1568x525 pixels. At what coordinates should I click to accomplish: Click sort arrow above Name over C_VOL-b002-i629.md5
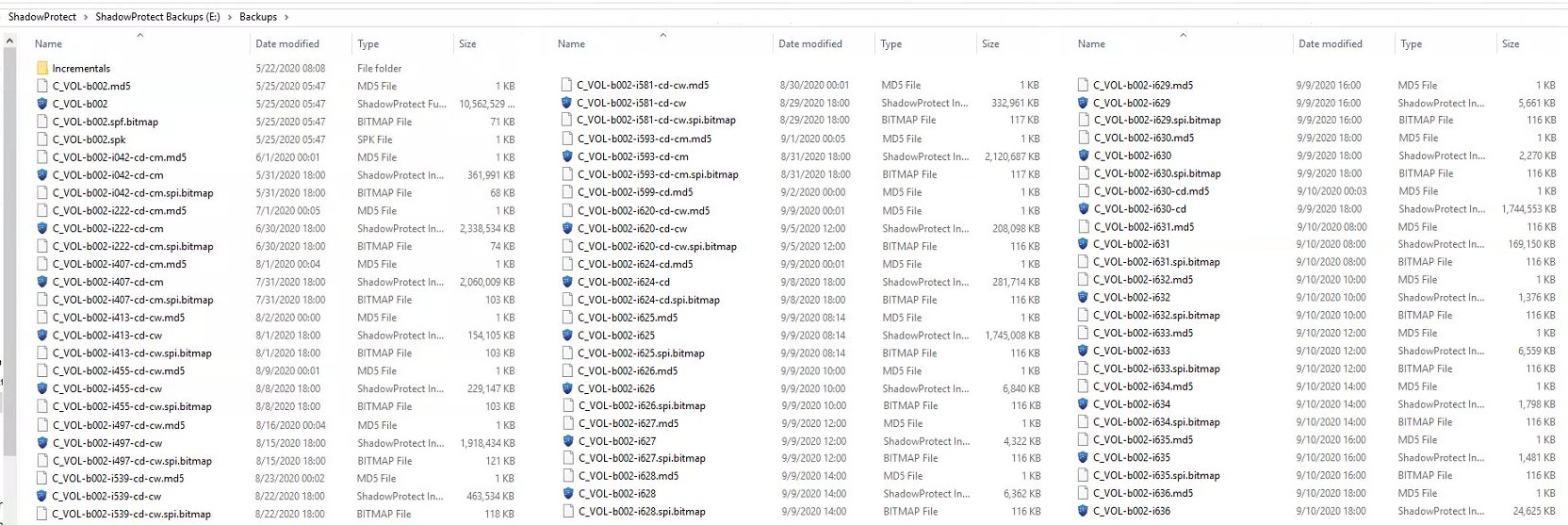point(1183,35)
